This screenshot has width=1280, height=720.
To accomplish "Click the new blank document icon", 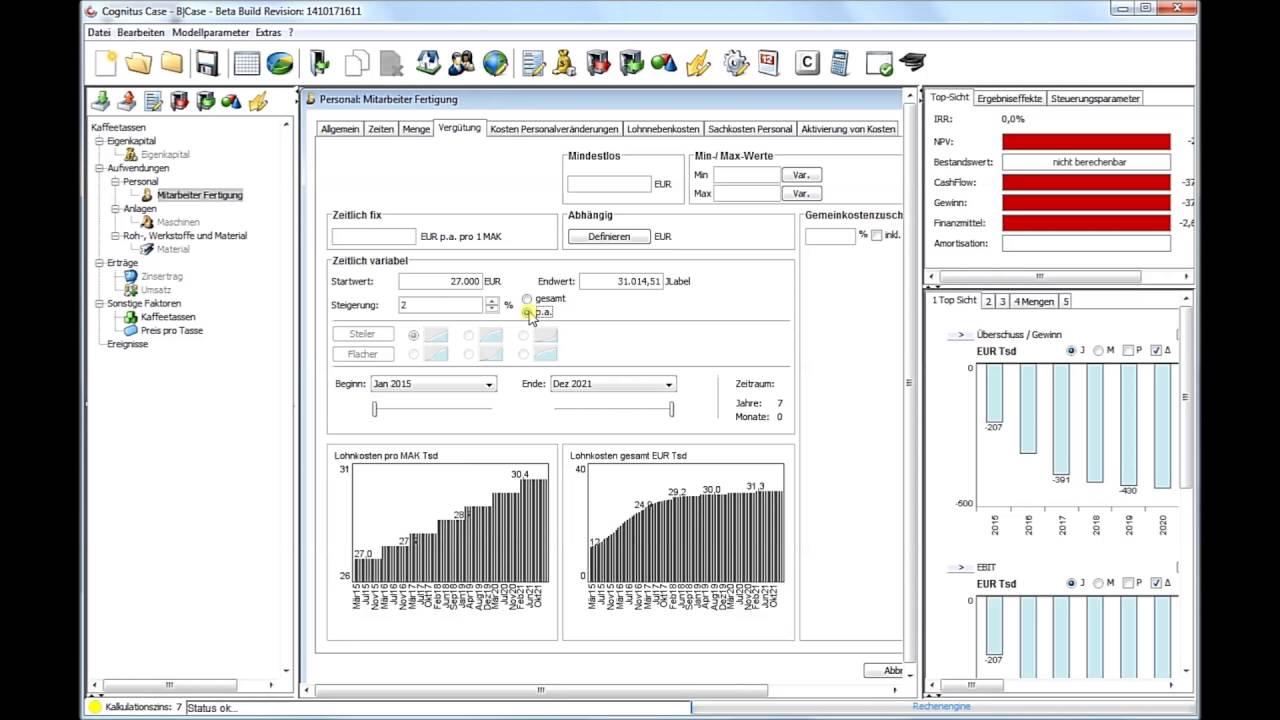I will click(x=105, y=63).
